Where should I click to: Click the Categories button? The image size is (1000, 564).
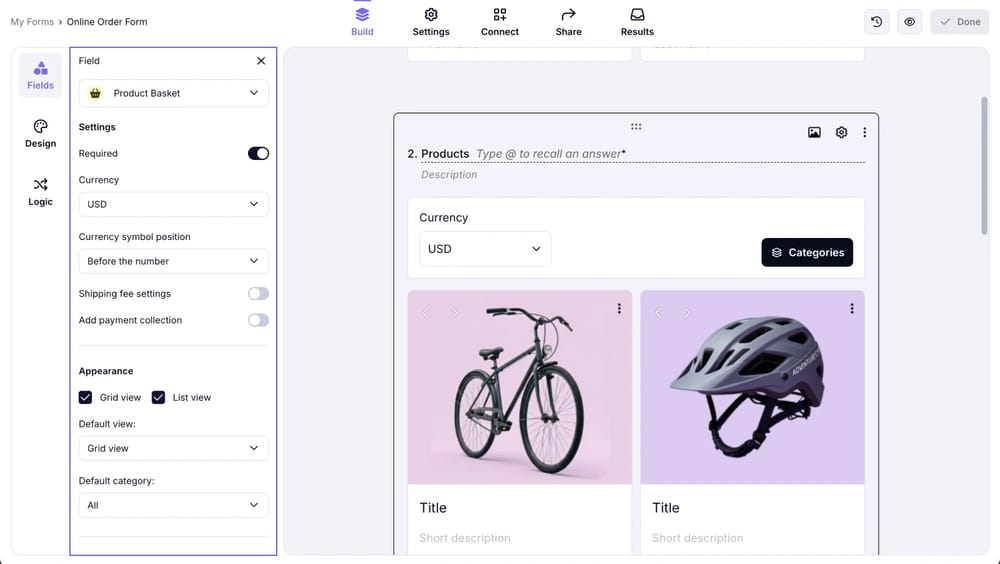(807, 253)
